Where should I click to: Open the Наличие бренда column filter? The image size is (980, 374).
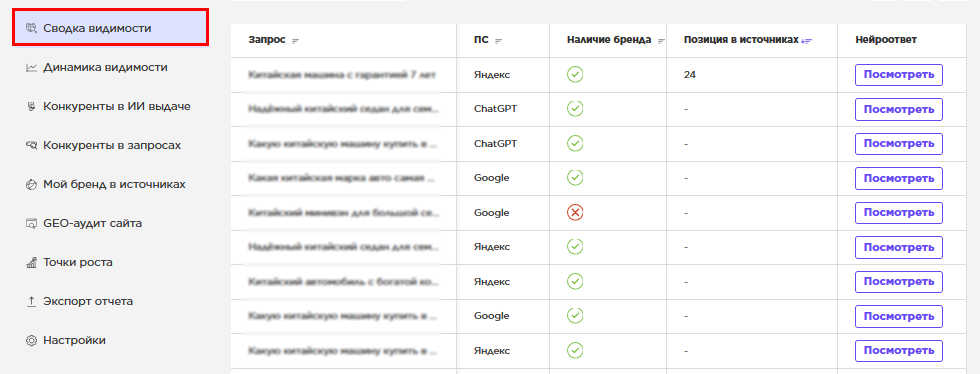click(661, 41)
